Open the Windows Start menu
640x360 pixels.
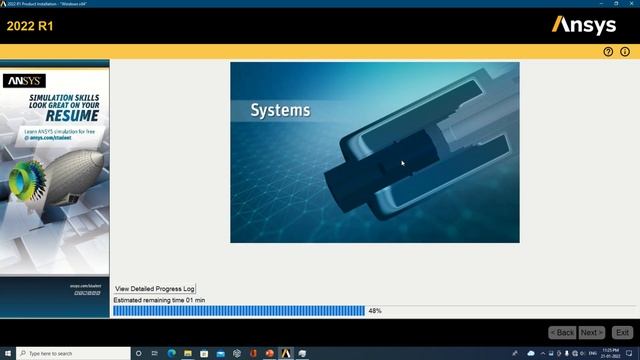click(7, 353)
